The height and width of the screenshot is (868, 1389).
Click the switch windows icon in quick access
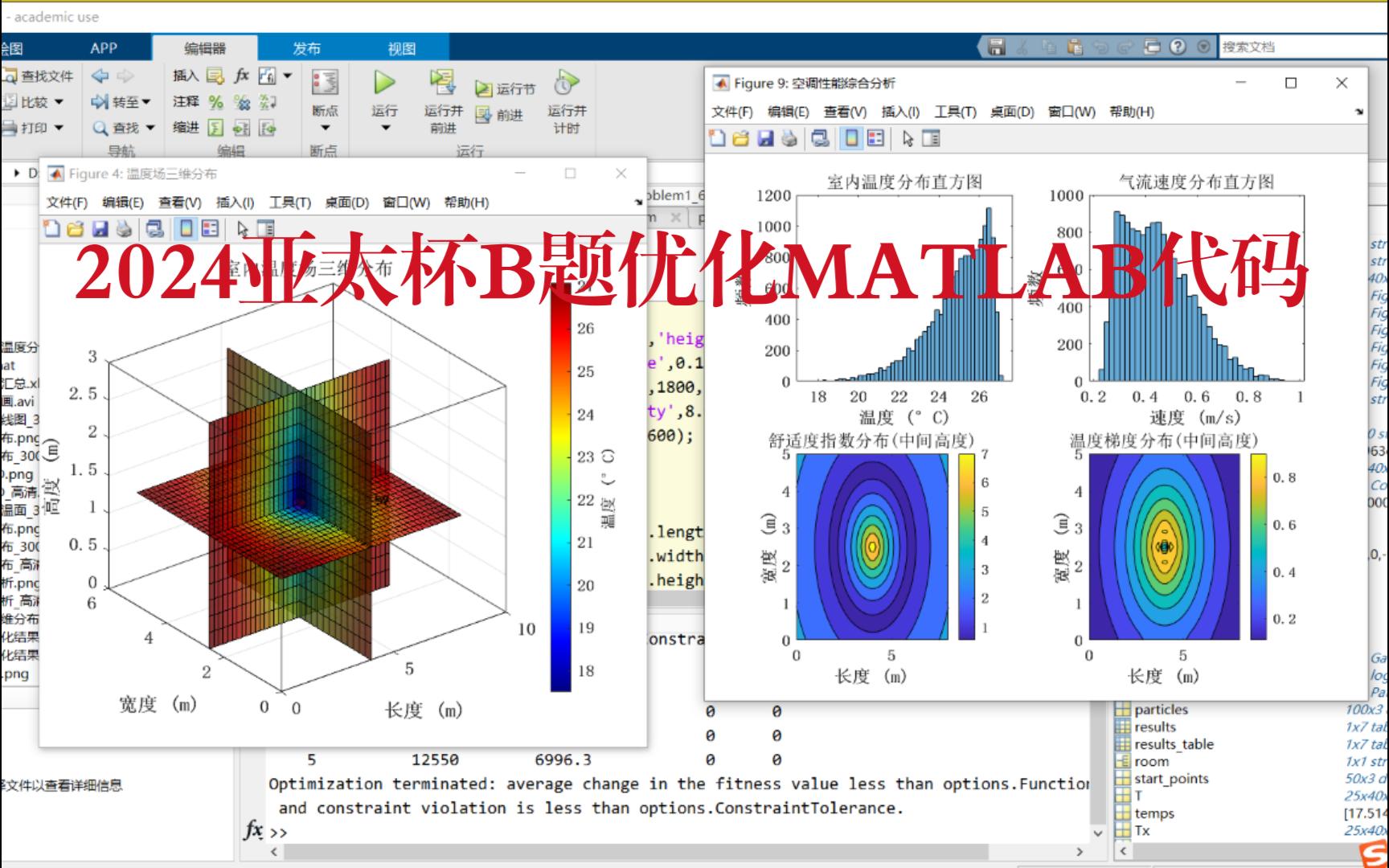tap(1152, 47)
